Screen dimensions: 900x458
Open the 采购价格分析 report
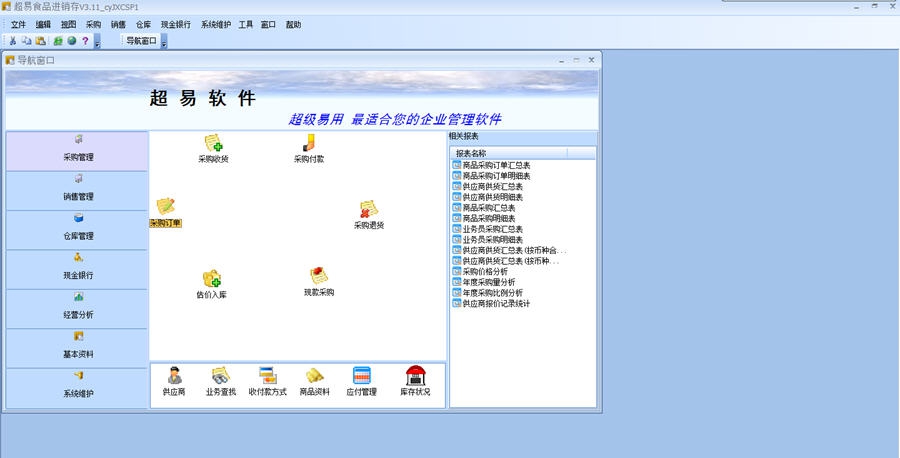pyautogui.click(x=486, y=271)
